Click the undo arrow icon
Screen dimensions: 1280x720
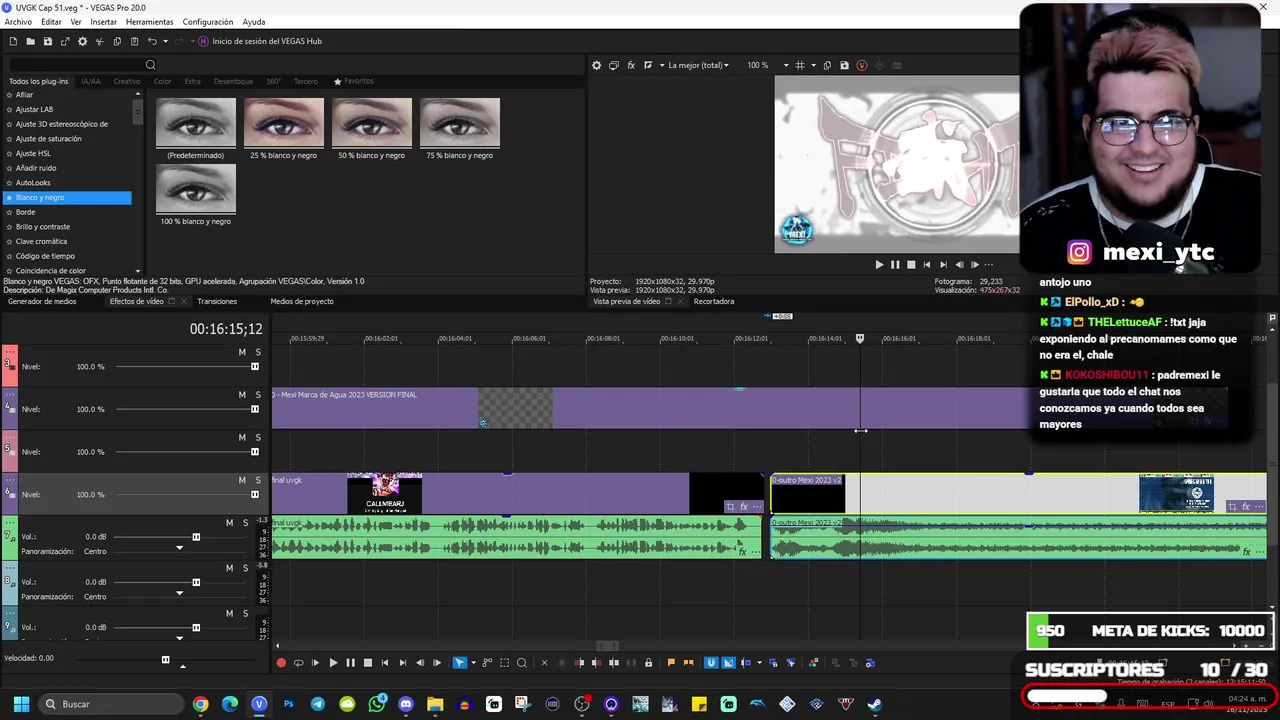click(152, 41)
